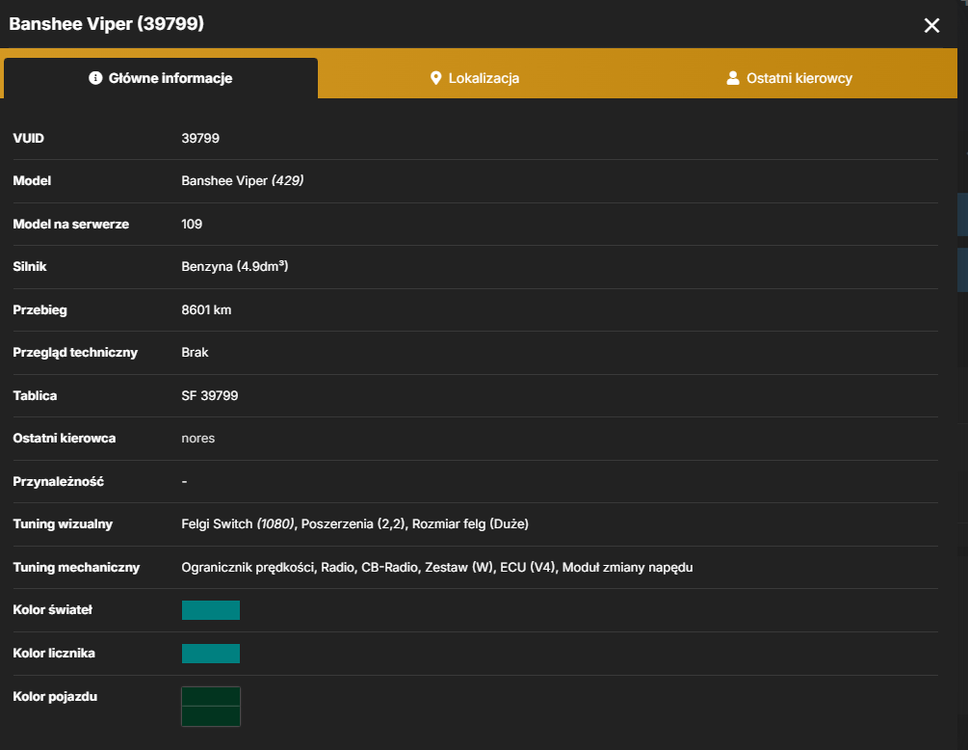Click the plate number SF 39799
968x750 pixels.
(x=210, y=396)
